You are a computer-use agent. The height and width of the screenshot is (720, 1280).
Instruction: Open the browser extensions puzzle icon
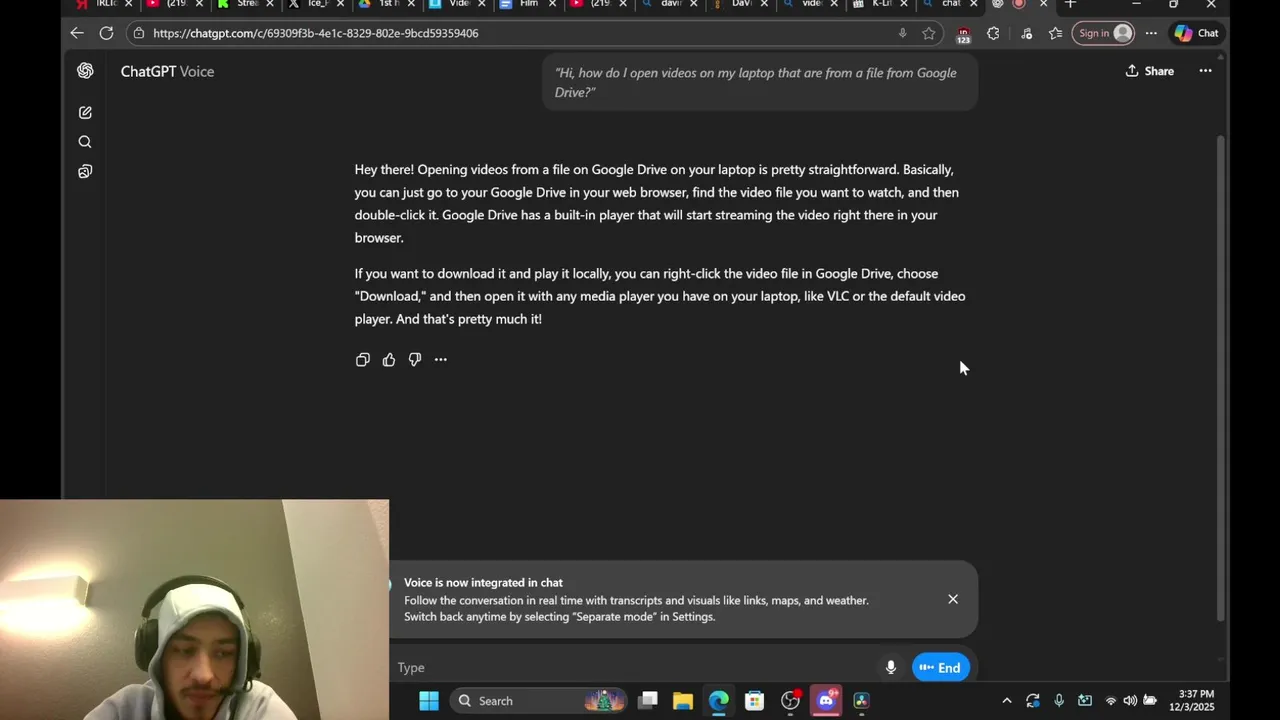click(993, 33)
